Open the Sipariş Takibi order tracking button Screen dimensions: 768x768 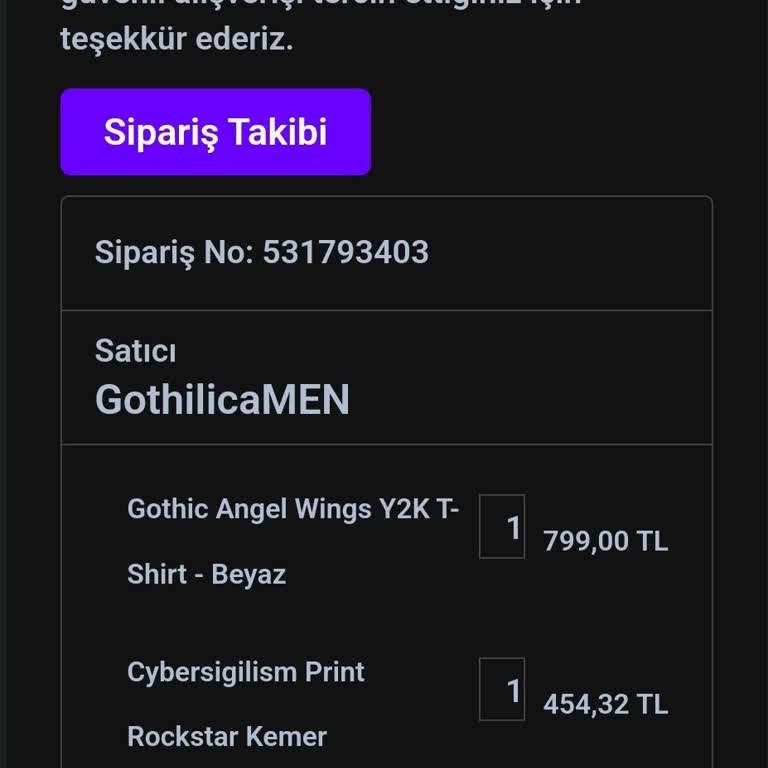216,132
